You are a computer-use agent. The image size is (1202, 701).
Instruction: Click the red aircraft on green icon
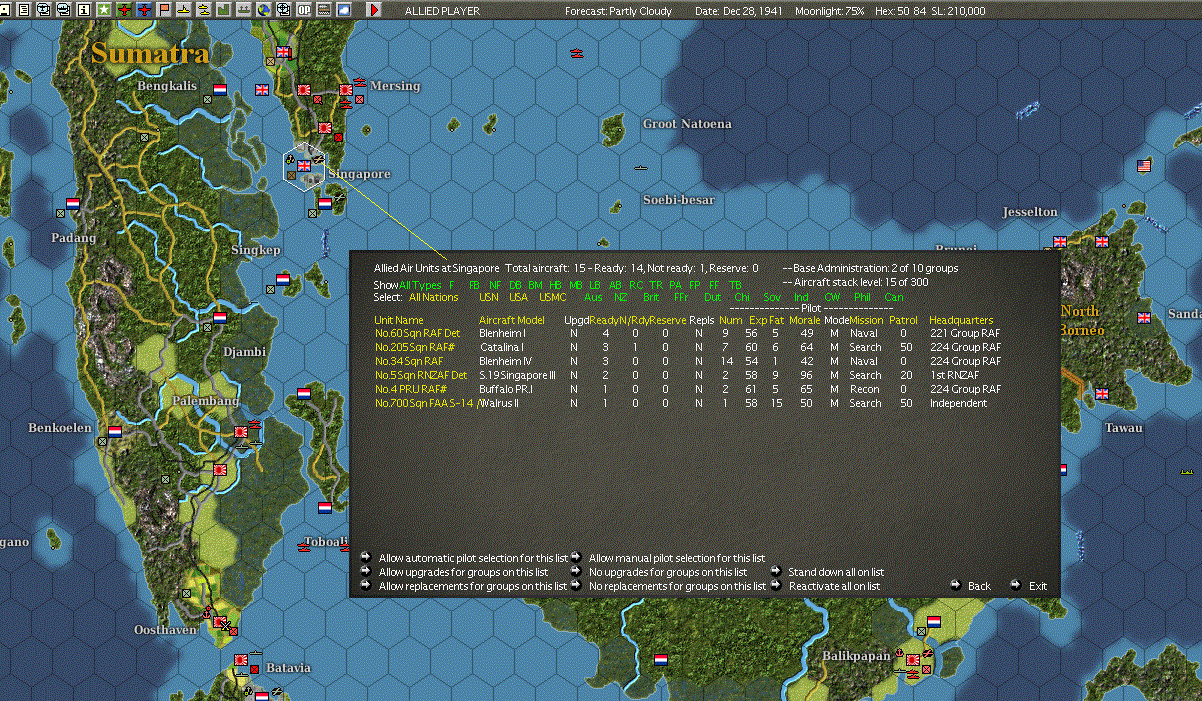[x=124, y=10]
